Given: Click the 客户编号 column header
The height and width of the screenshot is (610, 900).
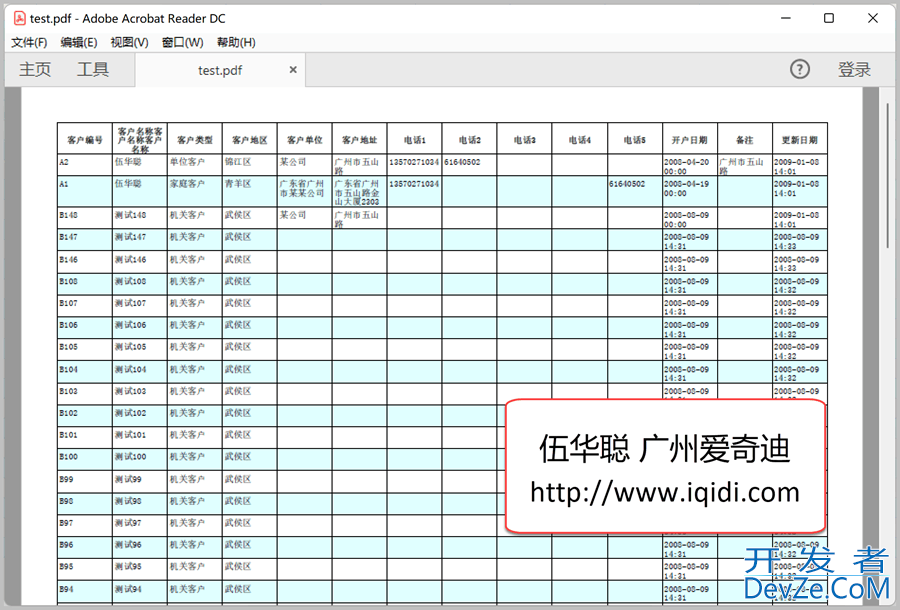Looking at the screenshot, I should click(x=85, y=139).
